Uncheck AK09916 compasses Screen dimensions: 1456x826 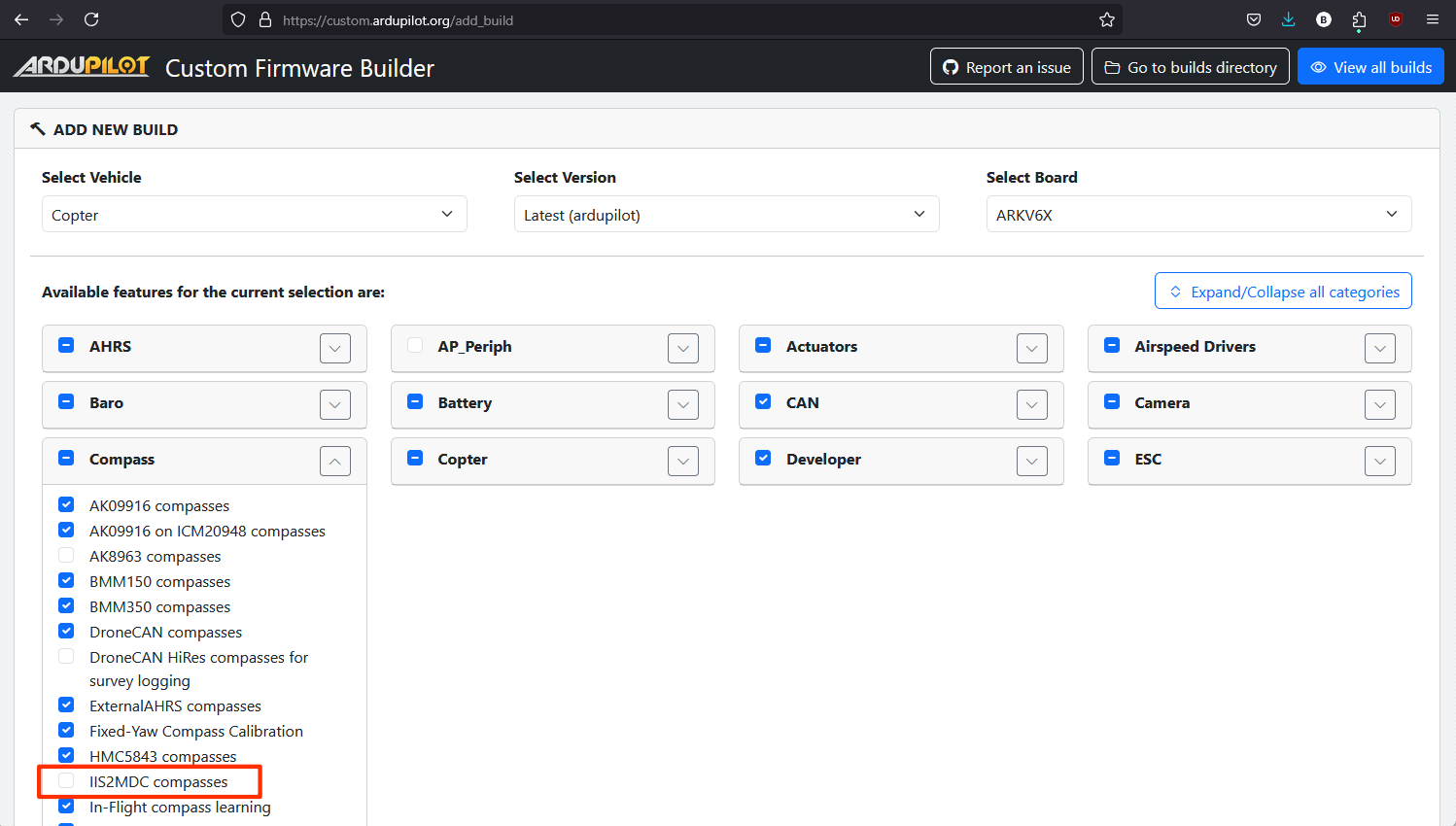(x=66, y=504)
